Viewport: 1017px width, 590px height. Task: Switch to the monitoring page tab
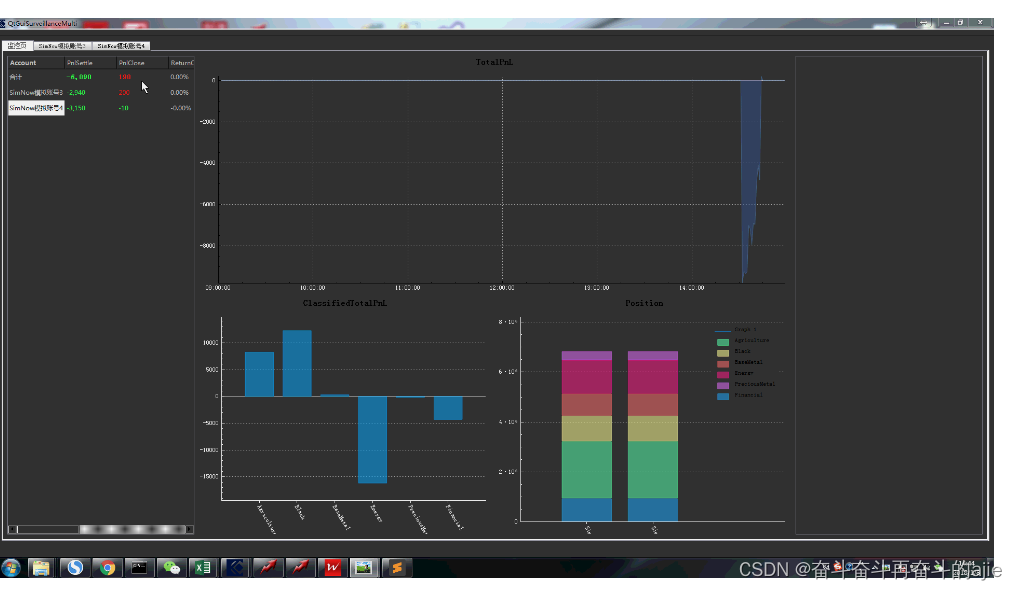coord(18,46)
